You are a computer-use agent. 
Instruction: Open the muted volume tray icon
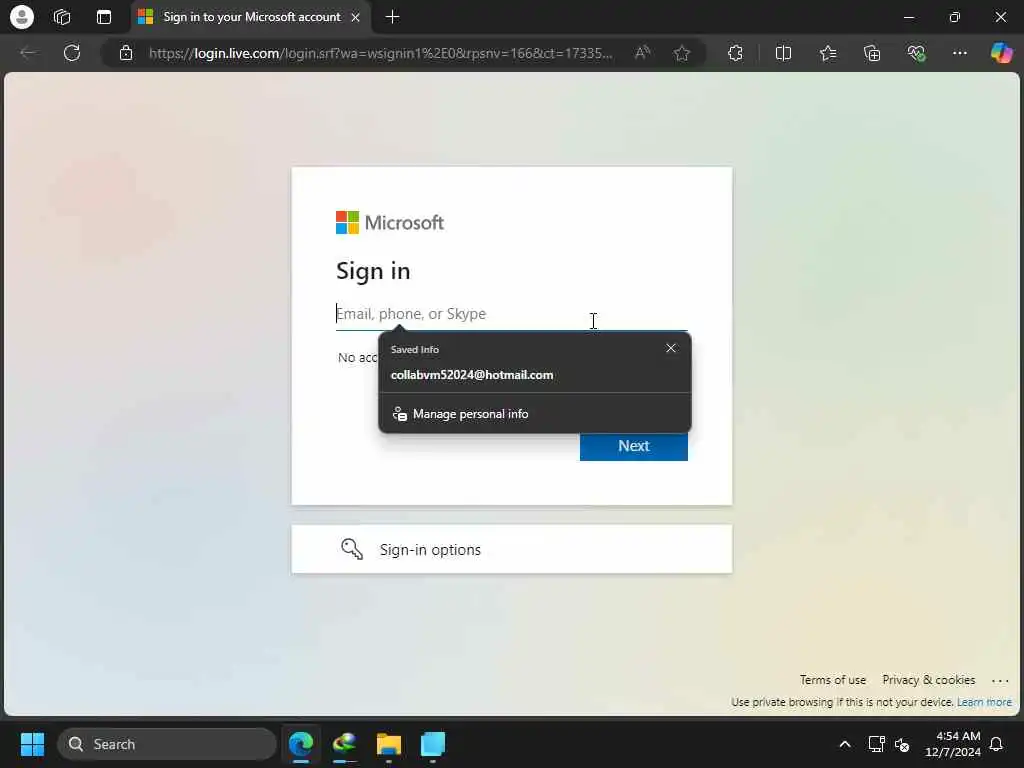(903, 744)
